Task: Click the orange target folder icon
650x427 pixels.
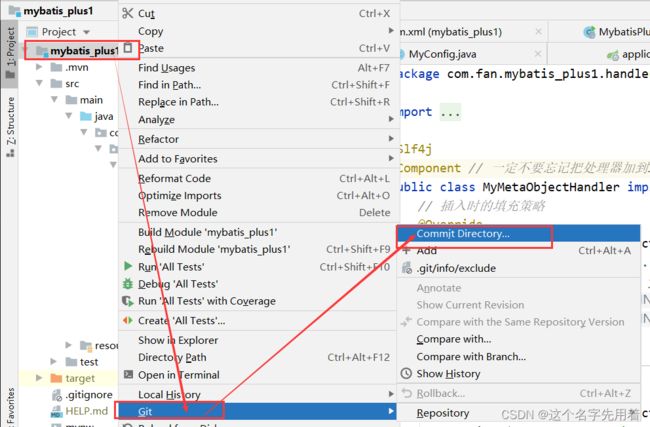Action: [56, 378]
